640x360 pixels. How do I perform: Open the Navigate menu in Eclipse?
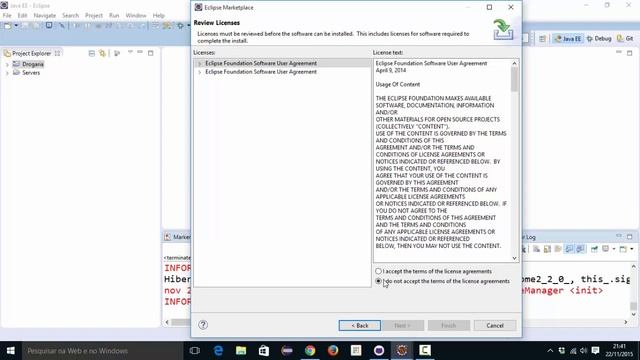tap(44, 16)
